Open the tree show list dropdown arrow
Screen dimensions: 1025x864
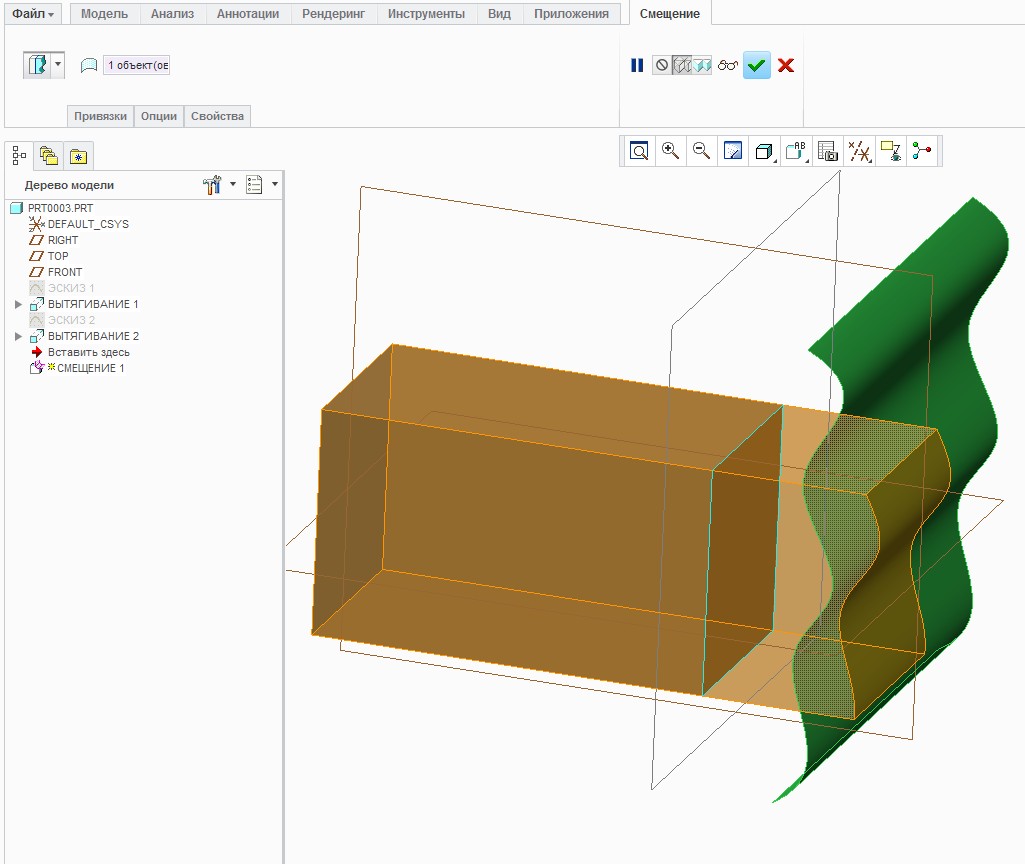[x=275, y=185]
